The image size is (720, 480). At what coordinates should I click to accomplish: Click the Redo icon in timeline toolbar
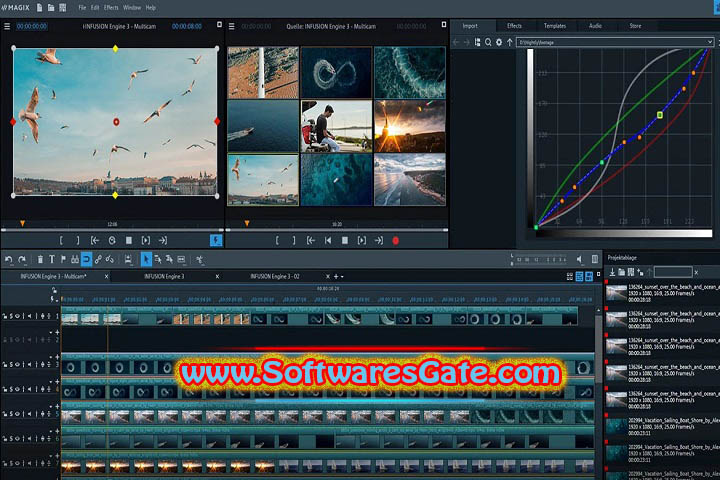(x=22, y=260)
